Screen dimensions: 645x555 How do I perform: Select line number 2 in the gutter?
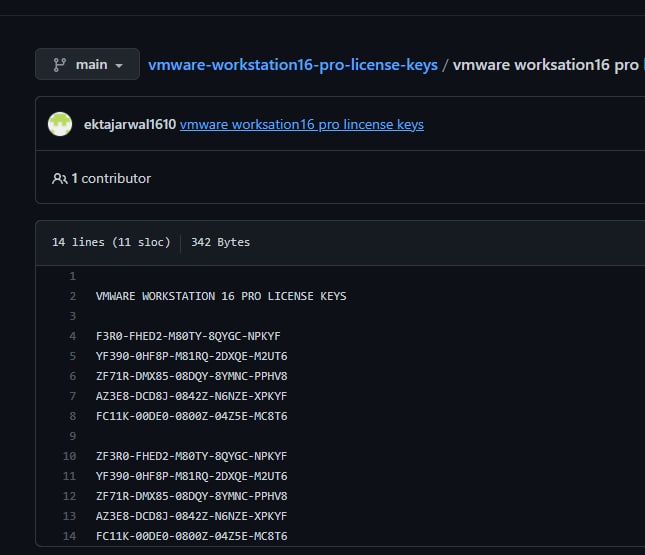click(73, 296)
